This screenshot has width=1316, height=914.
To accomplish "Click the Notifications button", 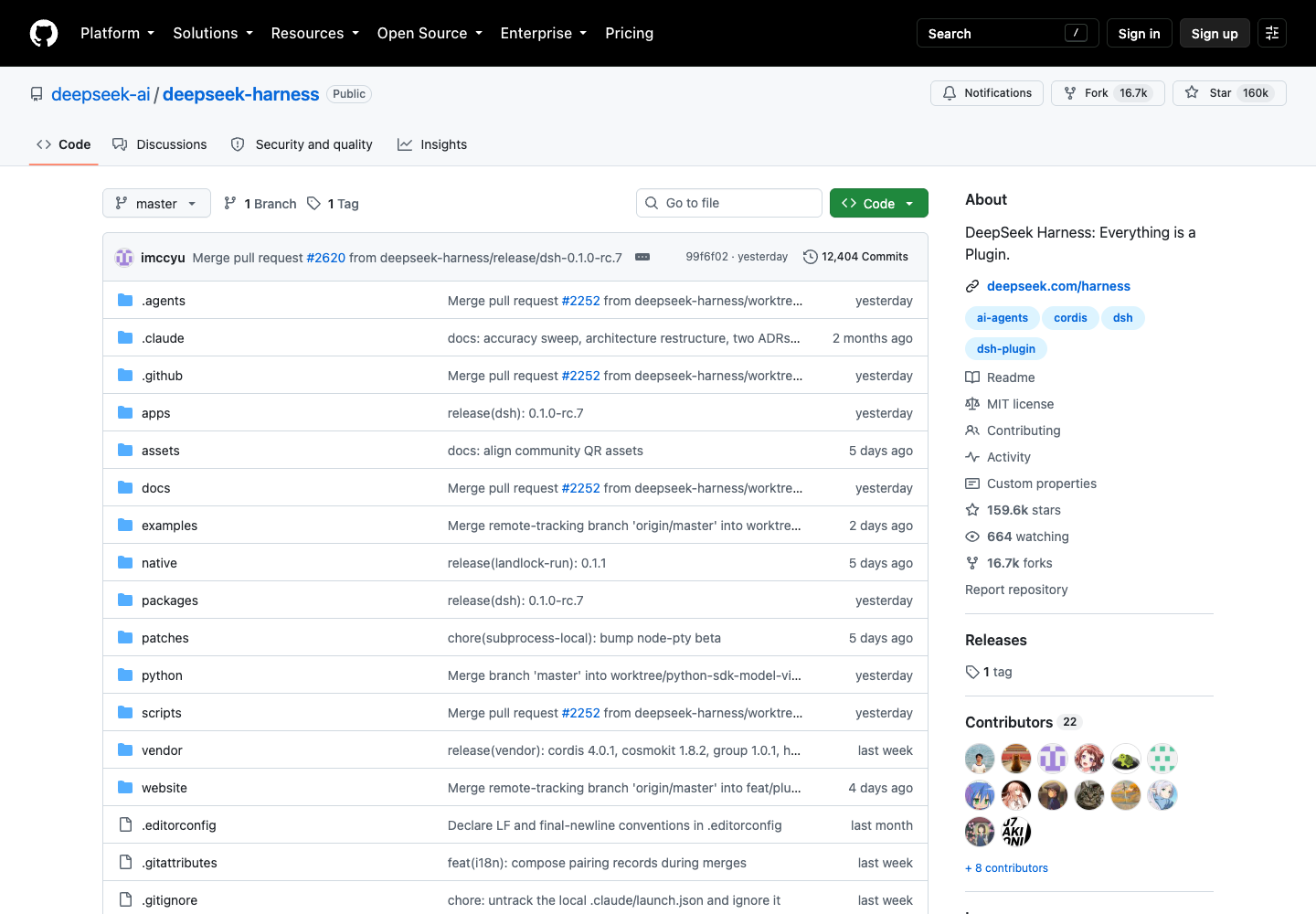I will 987,93.
